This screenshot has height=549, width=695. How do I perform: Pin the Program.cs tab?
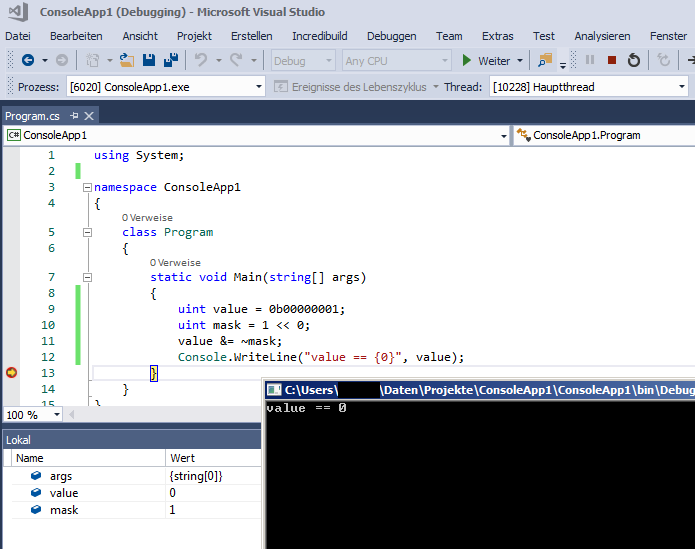tap(74, 116)
